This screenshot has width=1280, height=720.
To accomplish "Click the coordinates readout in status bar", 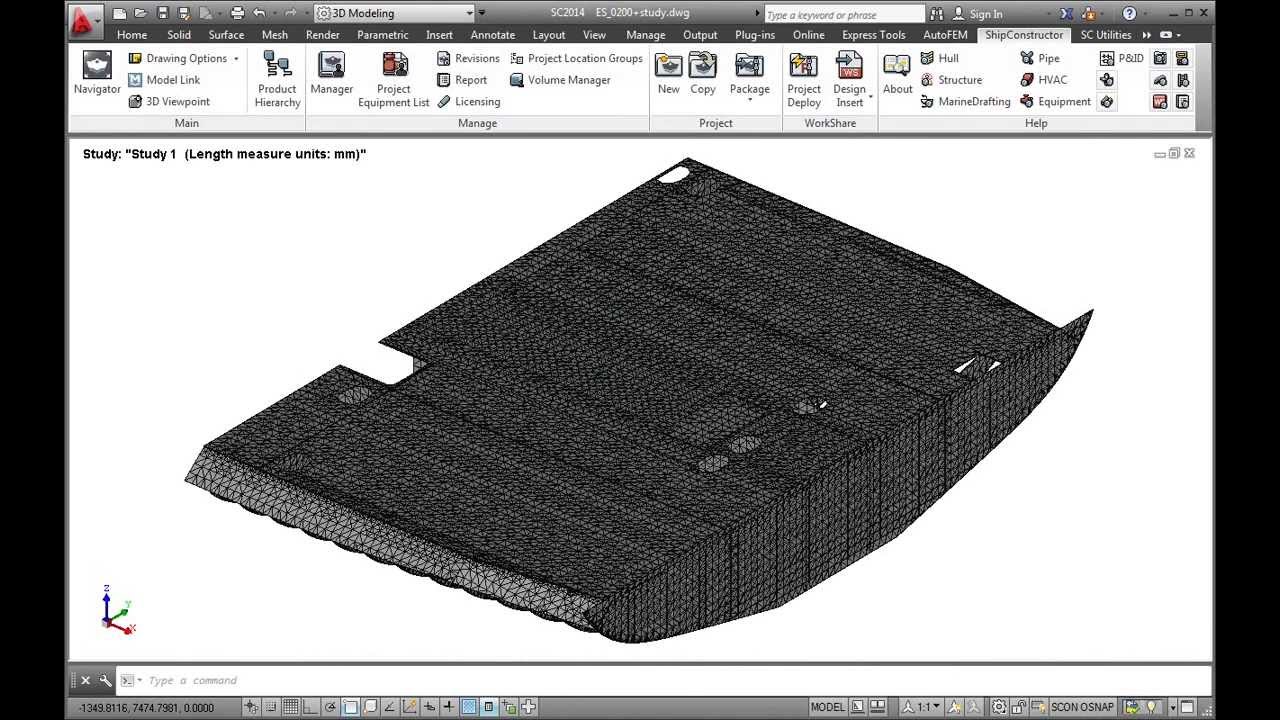I will pos(146,707).
